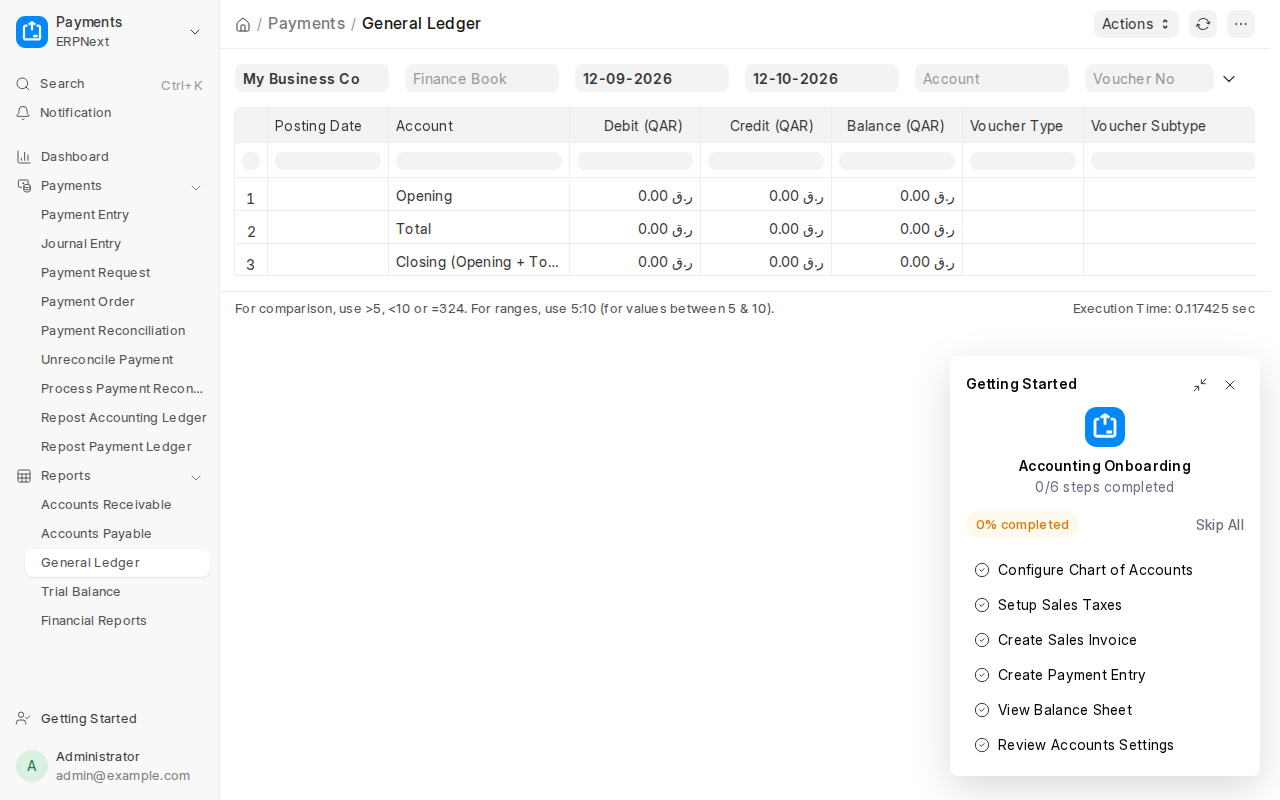Open Accounts Payable report
Viewport: 1280px width, 800px height.
[117, 534]
